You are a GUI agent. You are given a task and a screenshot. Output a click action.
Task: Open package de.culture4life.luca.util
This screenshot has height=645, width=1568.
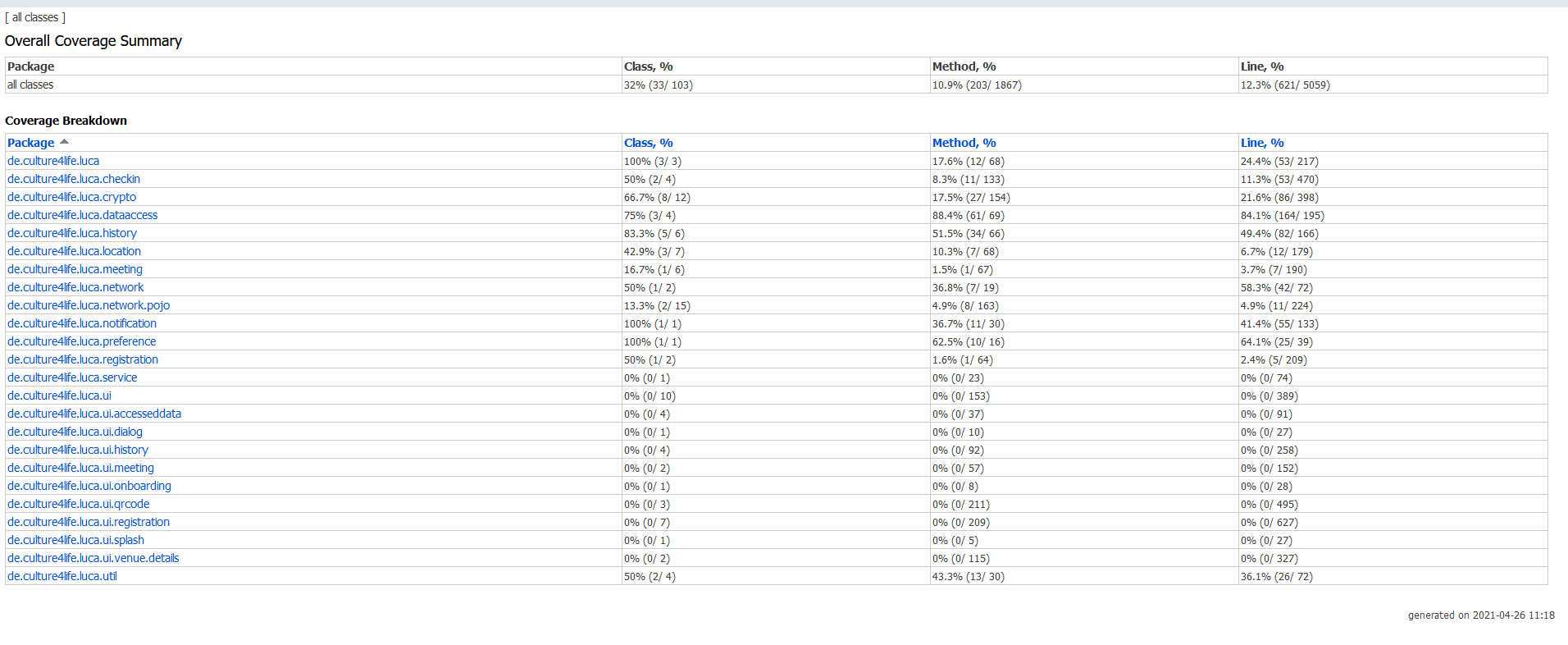pyautogui.click(x=62, y=576)
